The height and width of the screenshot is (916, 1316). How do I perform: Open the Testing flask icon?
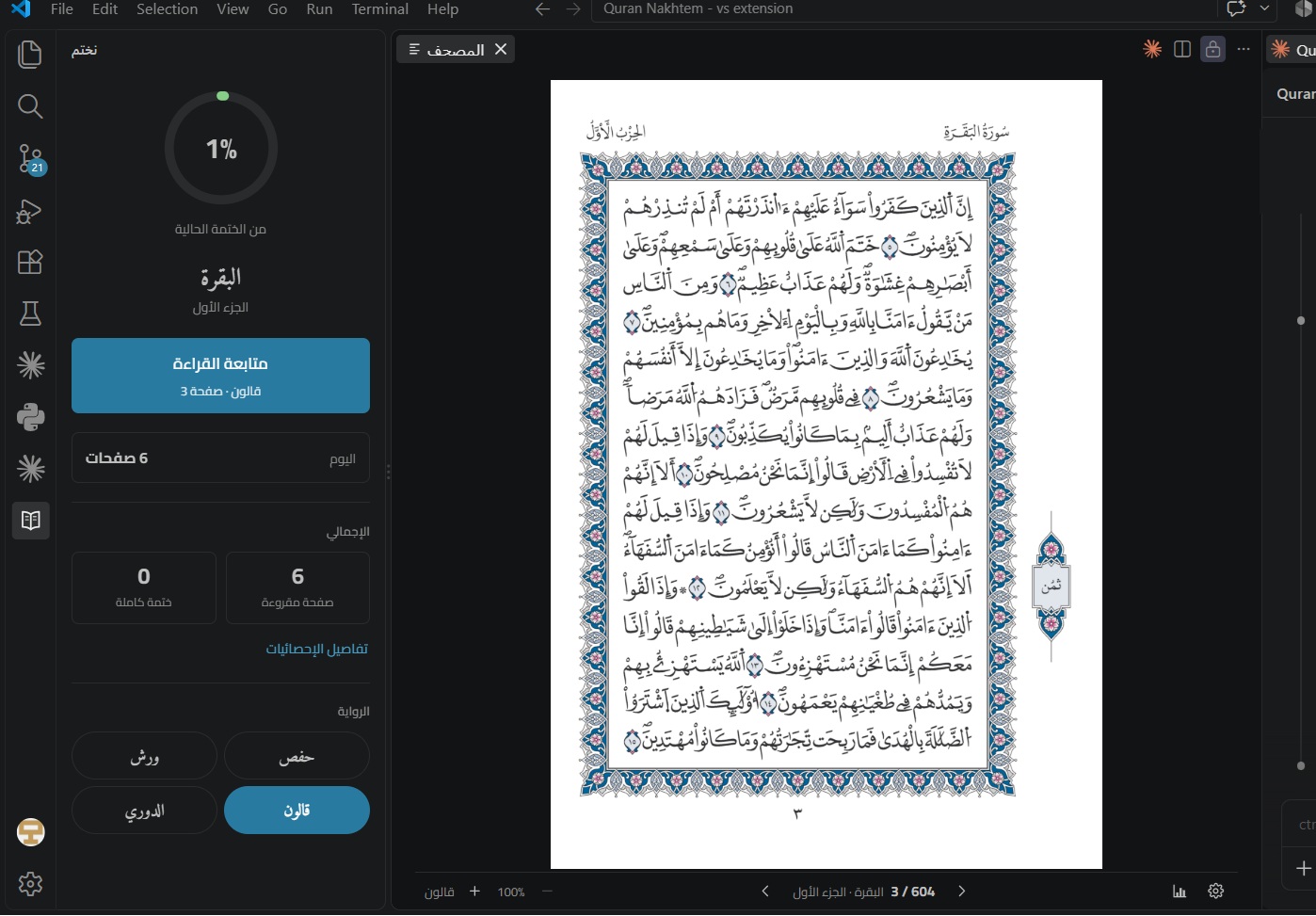(x=30, y=313)
